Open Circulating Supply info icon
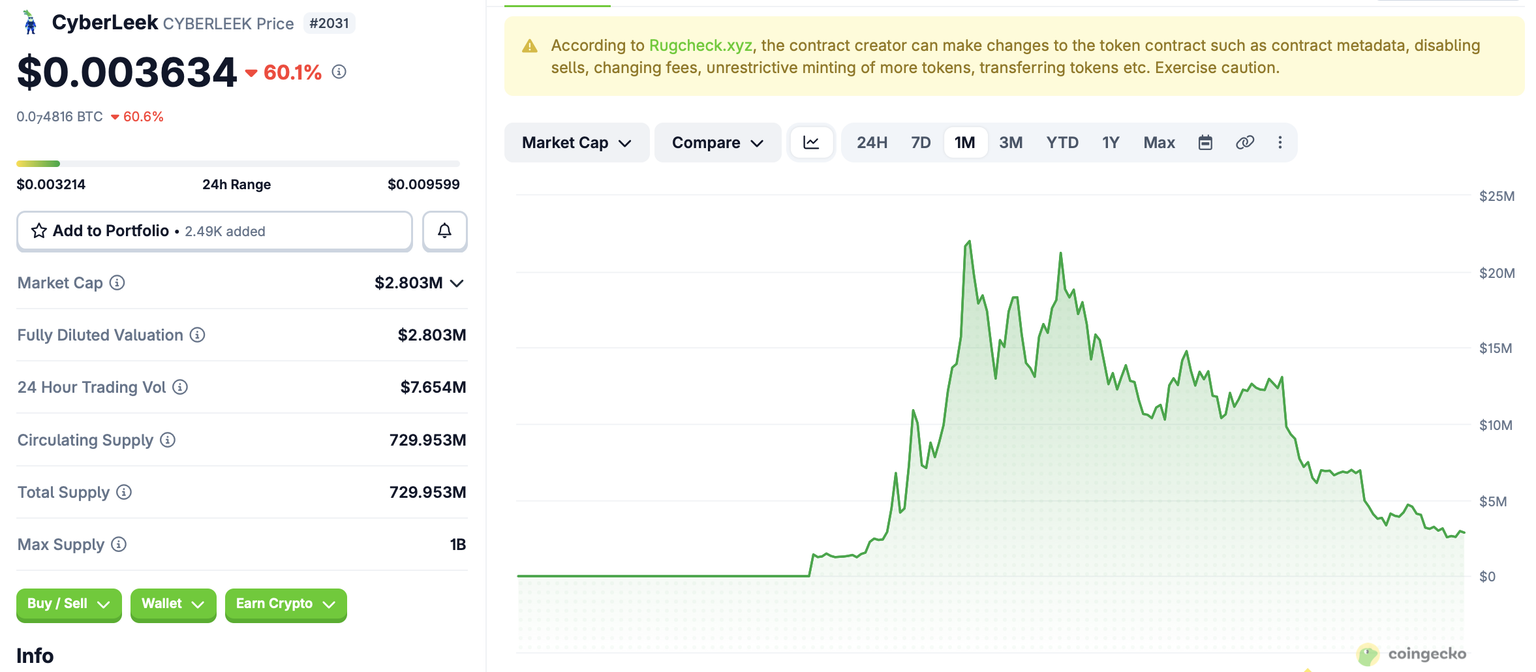The width and height of the screenshot is (1536, 672). [x=168, y=440]
